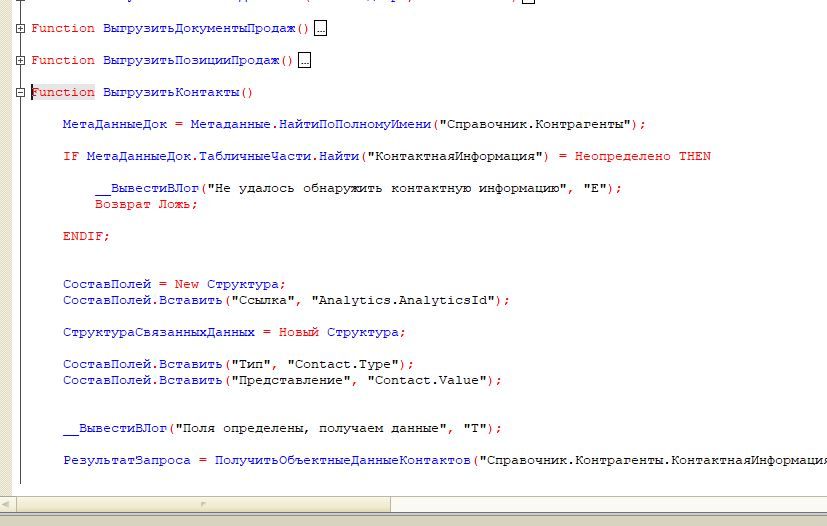The width and height of the screenshot is (827, 526).
Task: Open collapsed ellipsis box after ВыгрузитьДокументыПродаж()
Action: point(320,28)
